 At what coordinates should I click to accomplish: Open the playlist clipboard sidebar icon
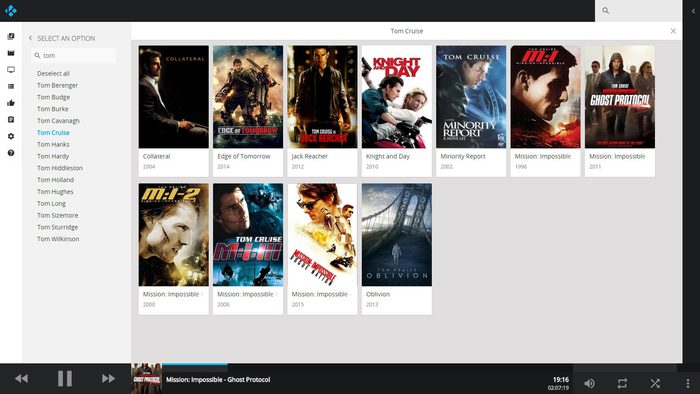coord(11,120)
